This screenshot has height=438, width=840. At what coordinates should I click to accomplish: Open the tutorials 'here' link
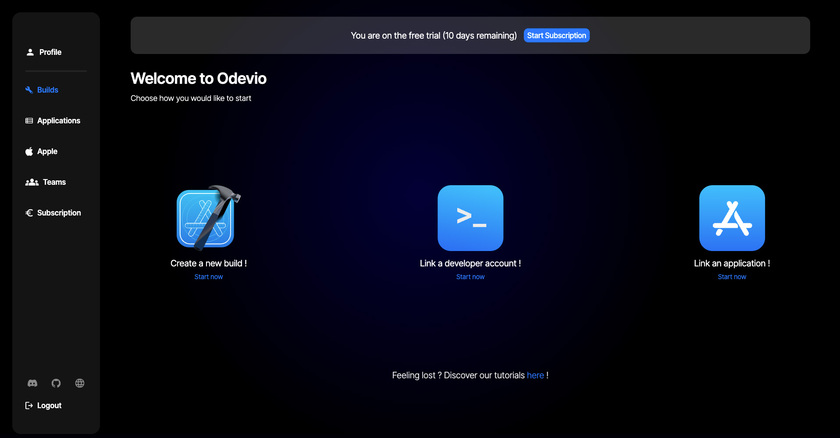(x=535, y=375)
